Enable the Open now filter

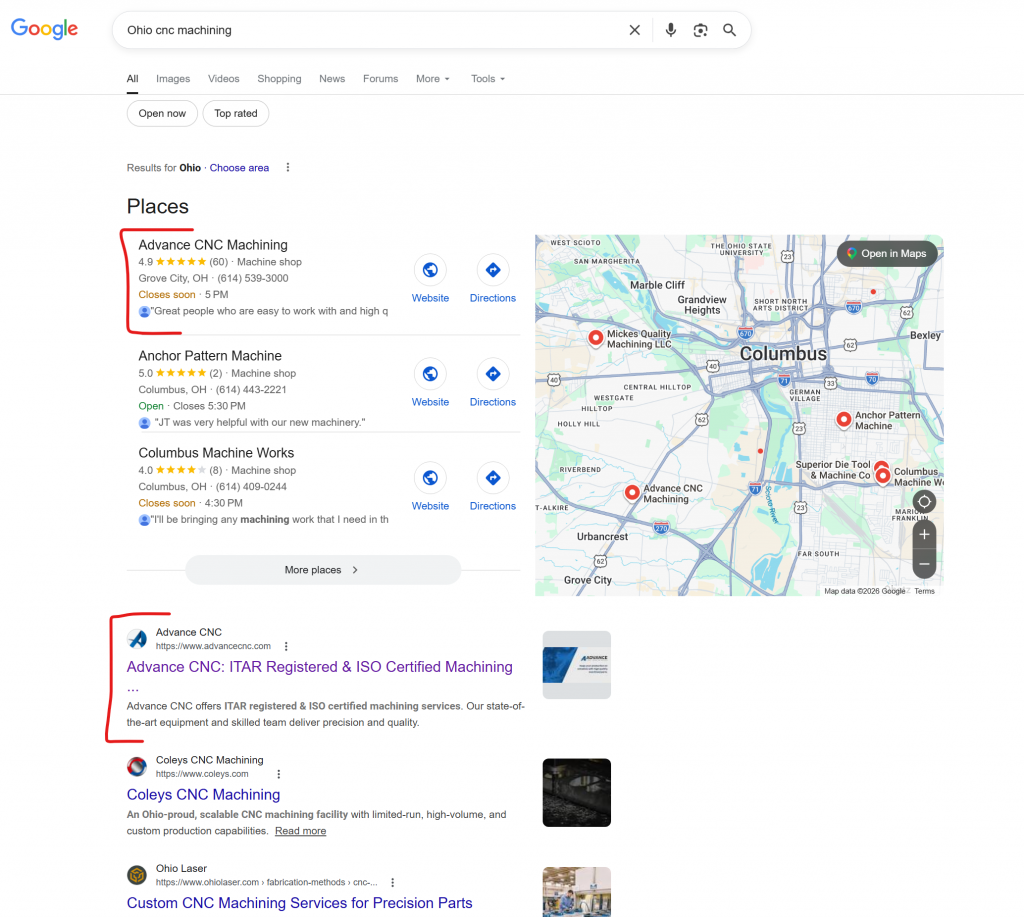pos(161,113)
